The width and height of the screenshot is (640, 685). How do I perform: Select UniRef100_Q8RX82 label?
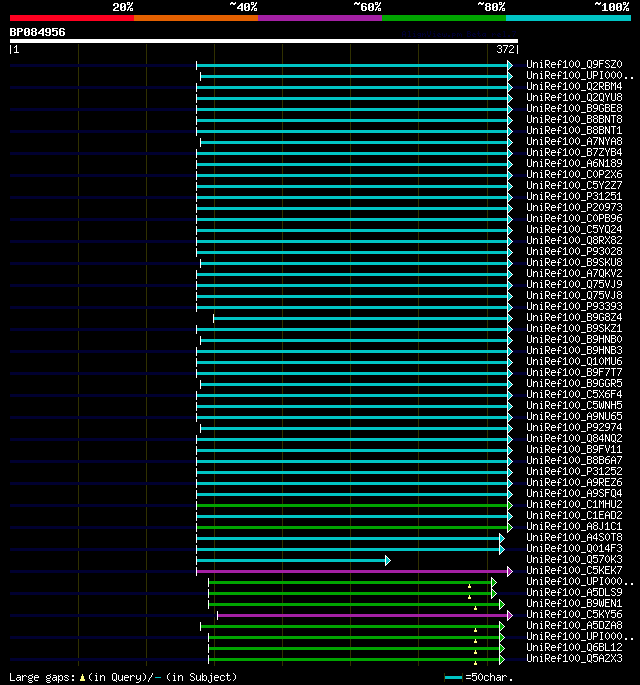coord(574,240)
